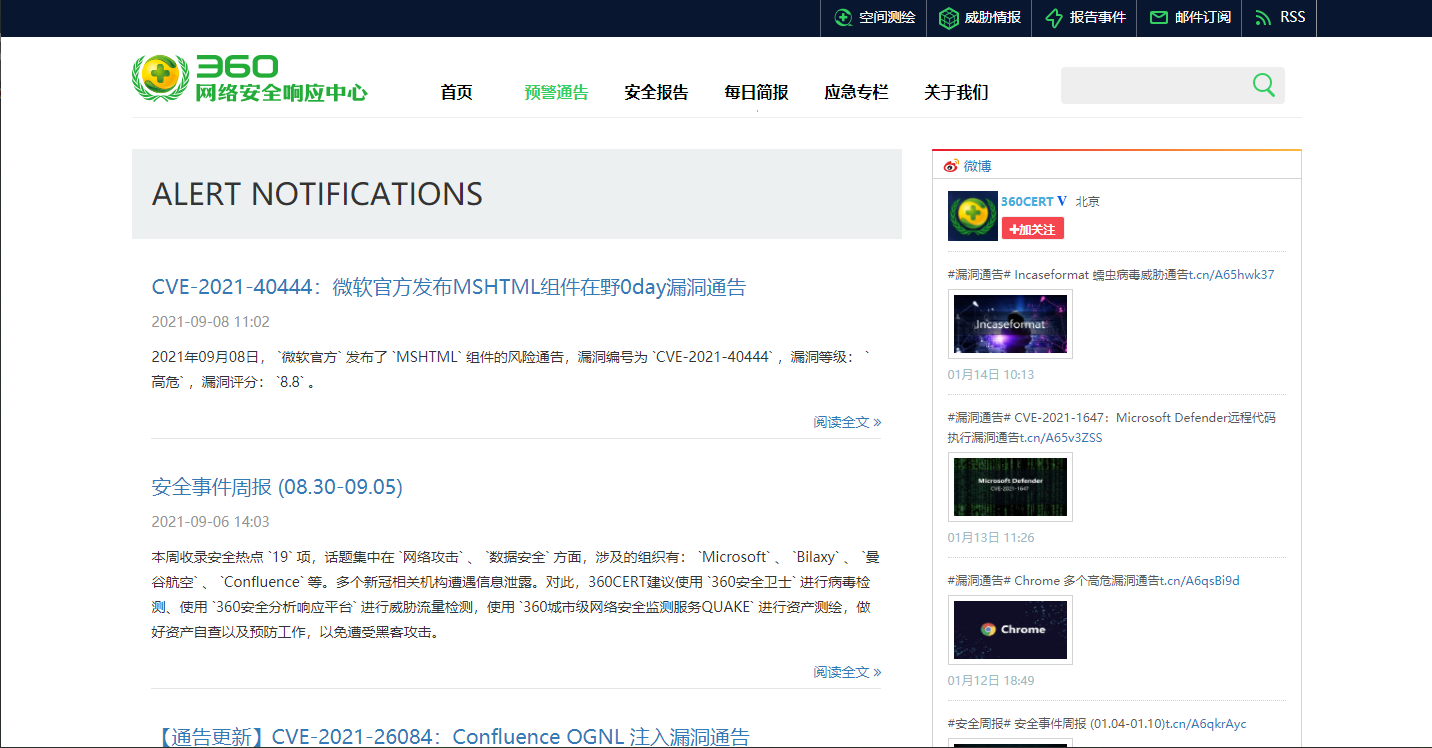Click the 360 CERT site logo

[250, 78]
